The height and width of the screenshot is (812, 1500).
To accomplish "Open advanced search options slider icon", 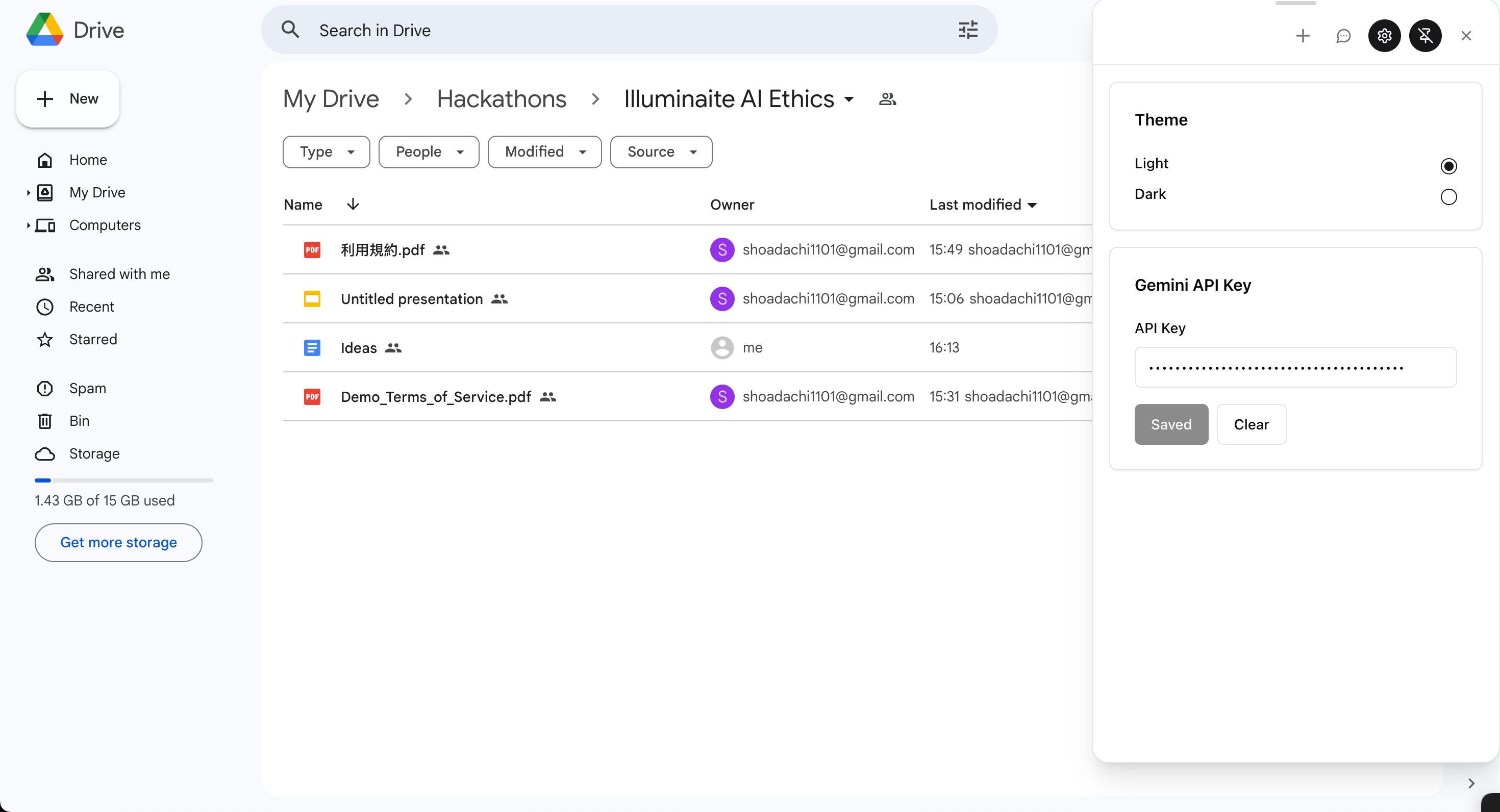I will [x=968, y=30].
